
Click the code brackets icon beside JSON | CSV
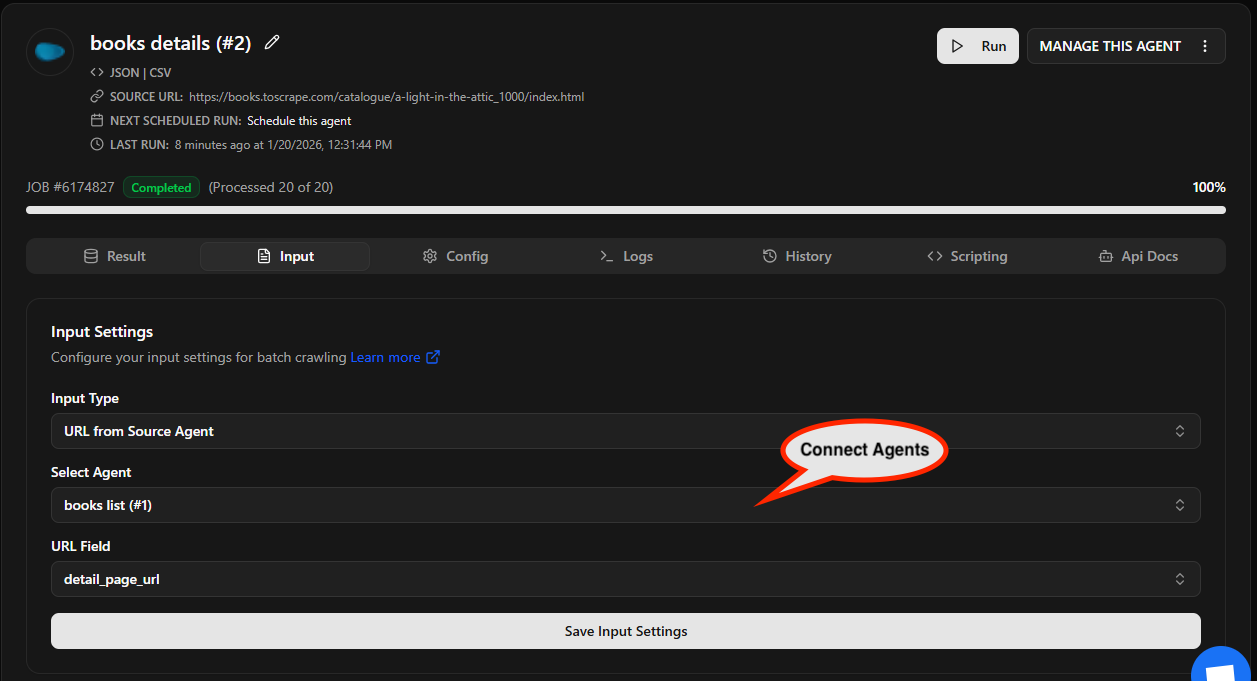(x=97, y=72)
